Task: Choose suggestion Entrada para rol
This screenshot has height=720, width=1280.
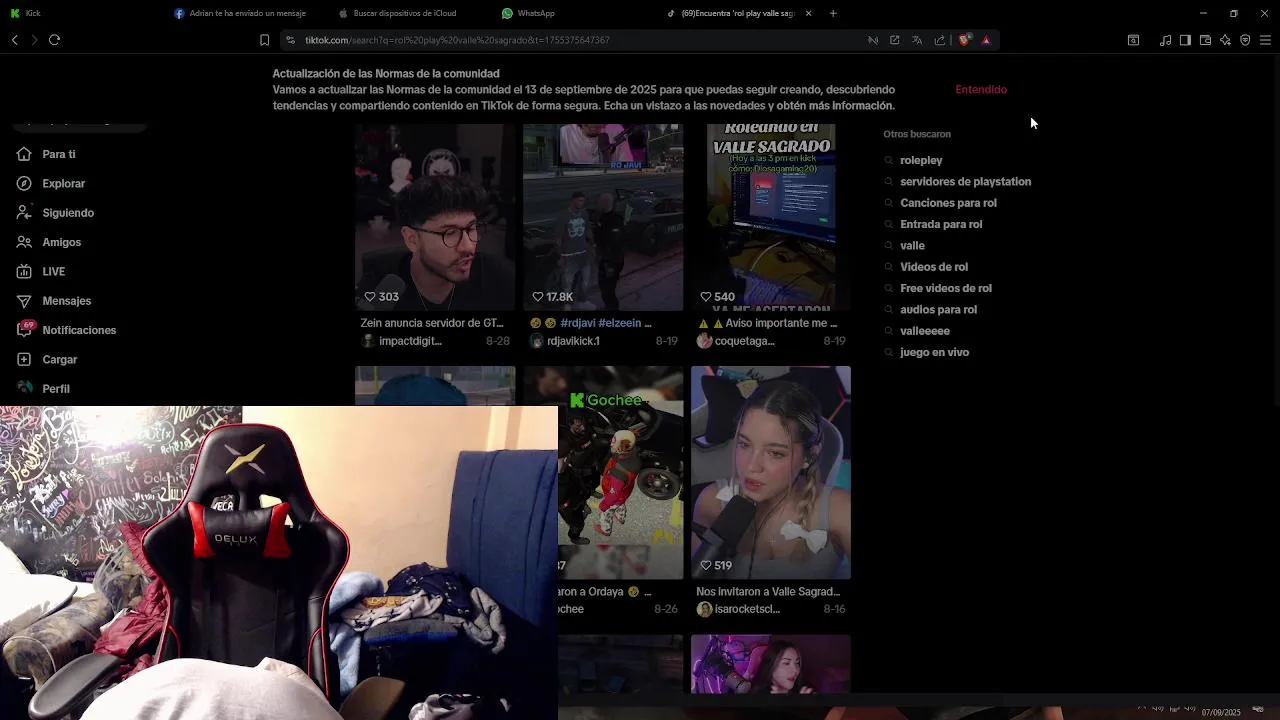Action: click(941, 224)
